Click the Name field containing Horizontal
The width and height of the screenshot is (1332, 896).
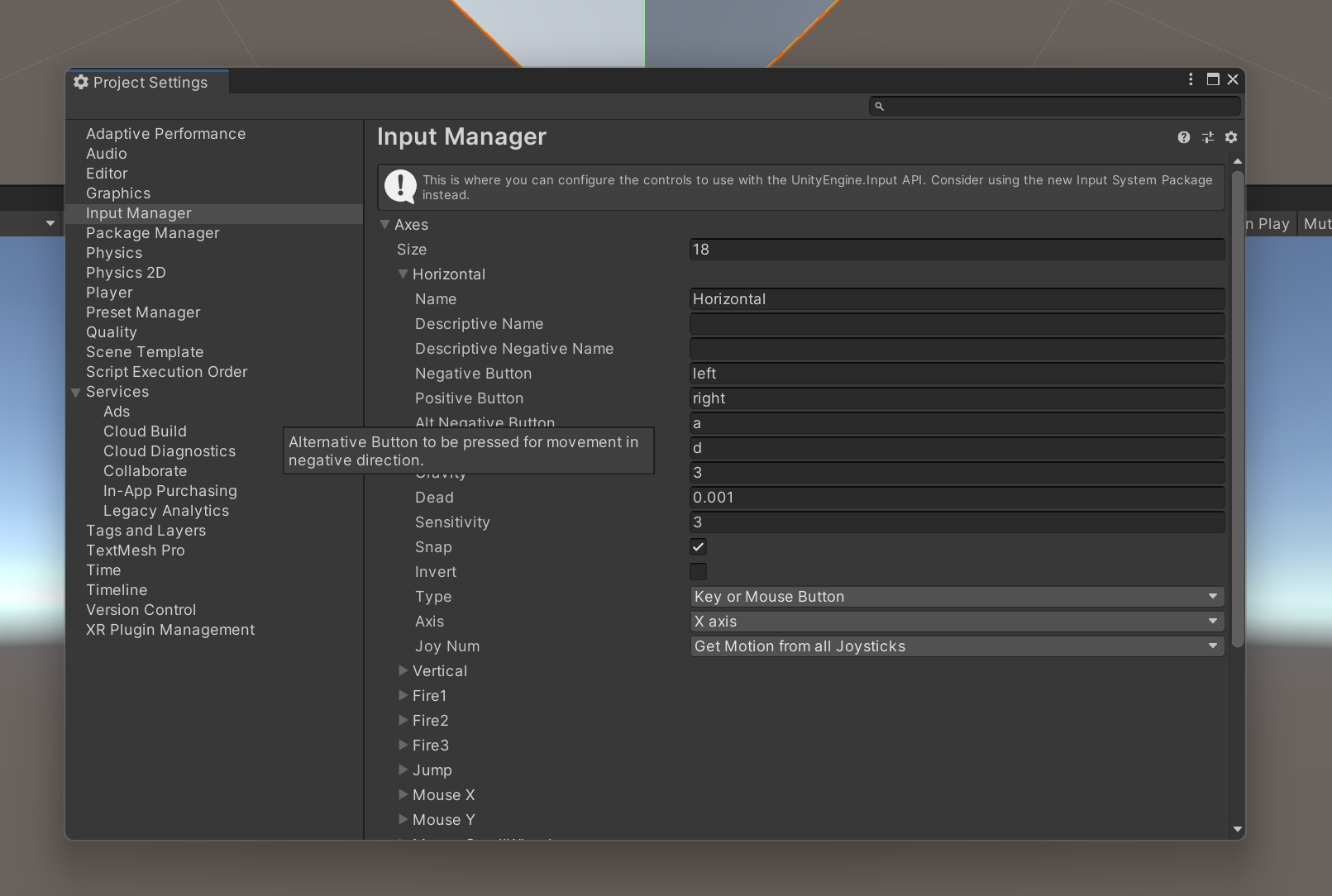tap(957, 298)
